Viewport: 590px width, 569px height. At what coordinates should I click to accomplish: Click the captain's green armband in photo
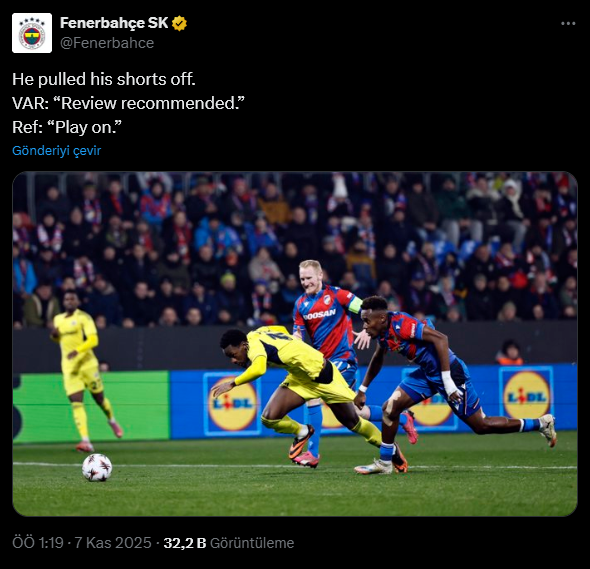[x=354, y=305]
